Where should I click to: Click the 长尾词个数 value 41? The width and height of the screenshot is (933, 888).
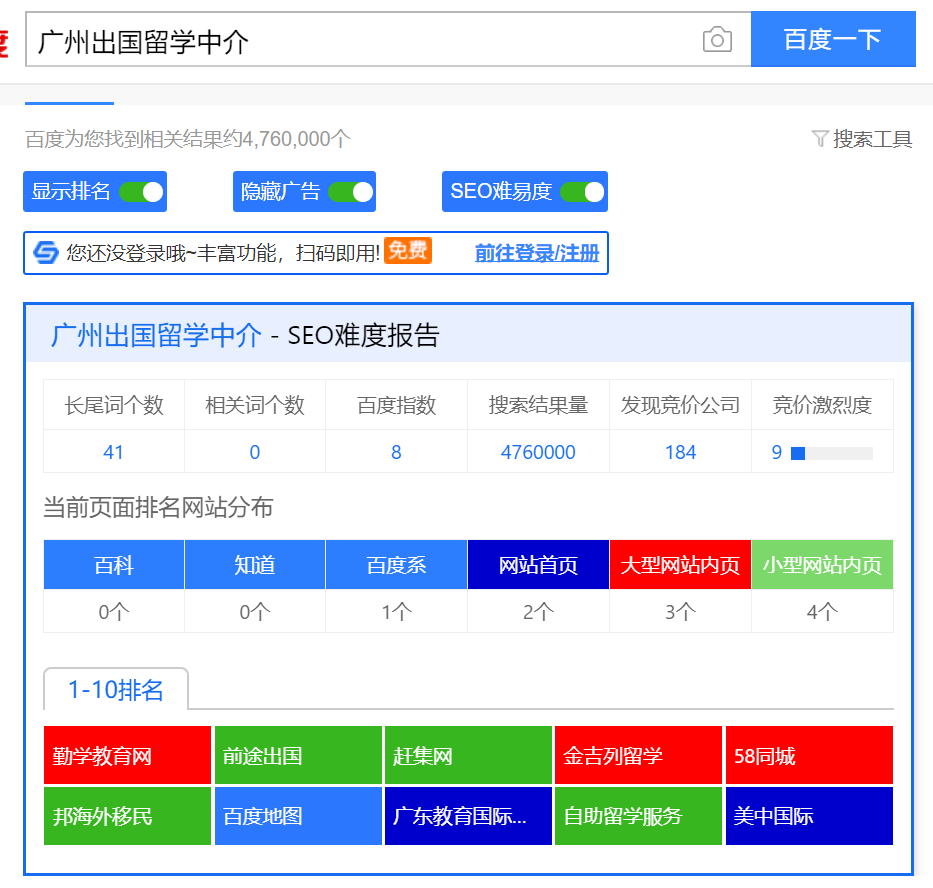tap(114, 452)
